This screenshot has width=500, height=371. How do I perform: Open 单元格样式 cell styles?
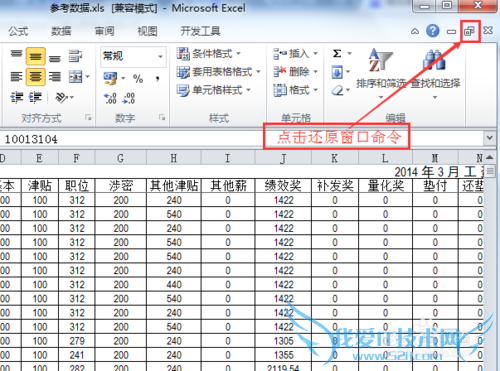click(x=213, y=90)
